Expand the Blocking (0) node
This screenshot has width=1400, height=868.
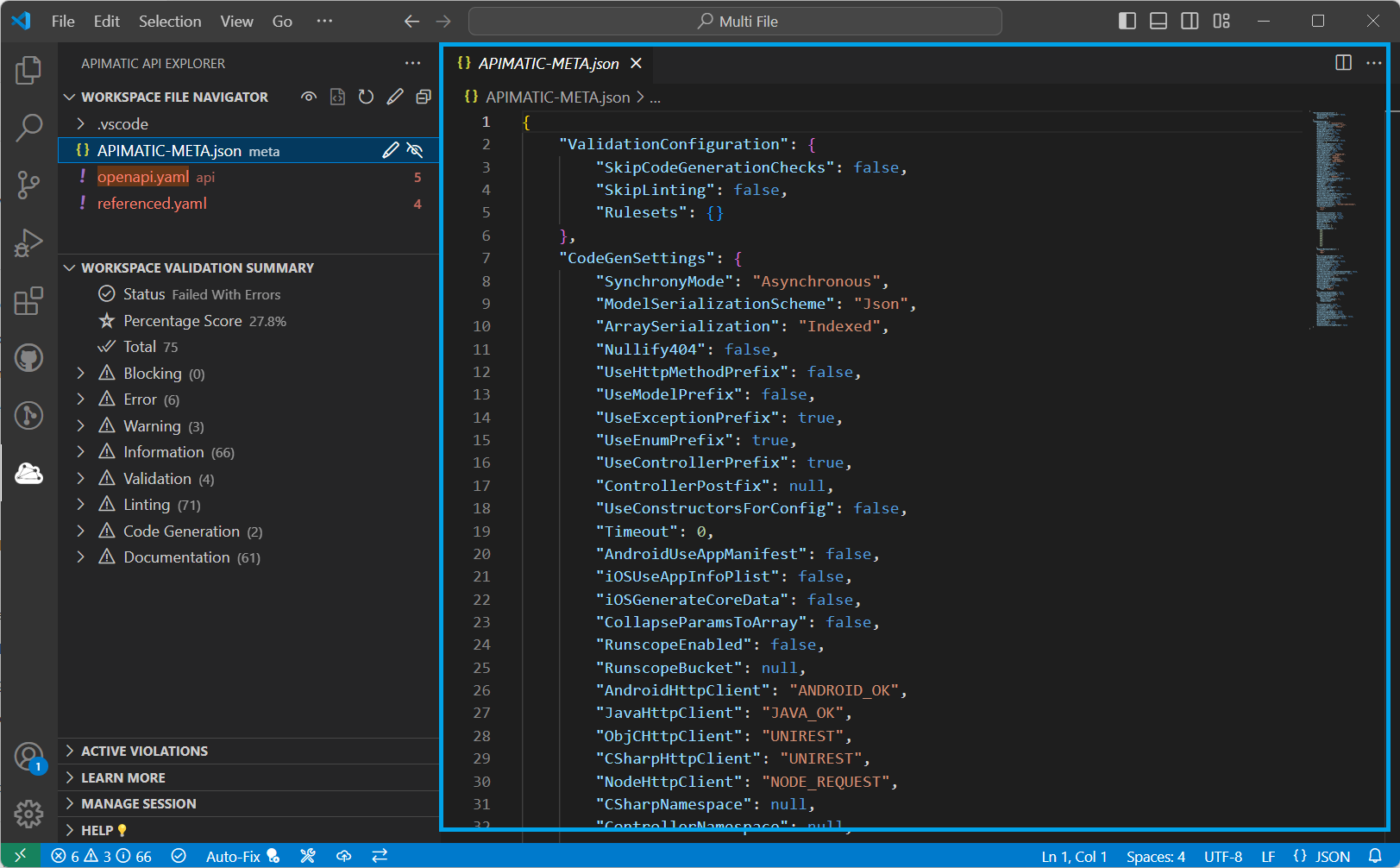click(80, 373)
